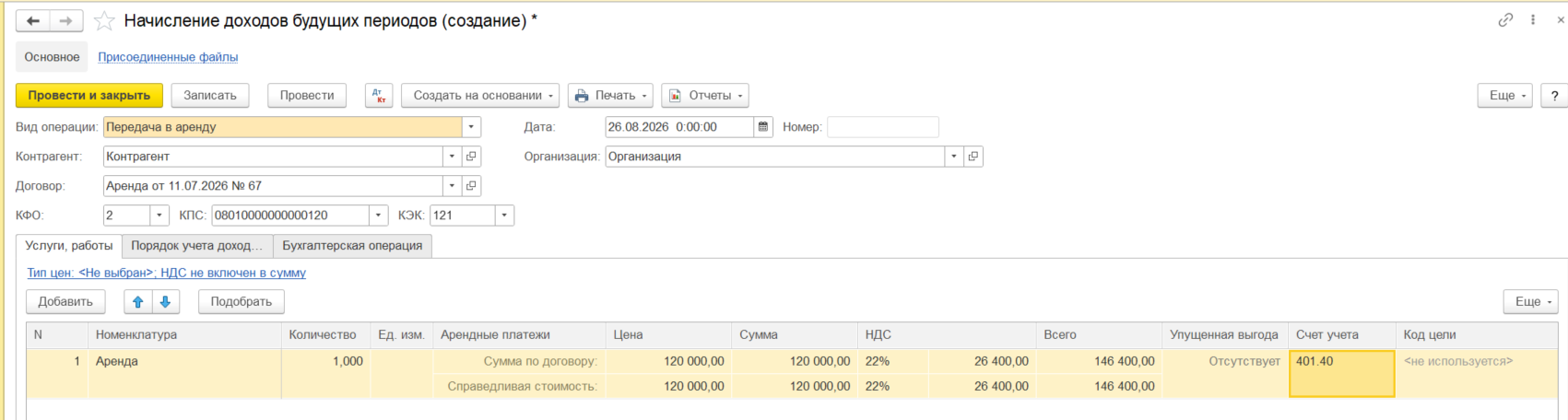
Task: Expand the КФО dropdown list
Action: 159,216
